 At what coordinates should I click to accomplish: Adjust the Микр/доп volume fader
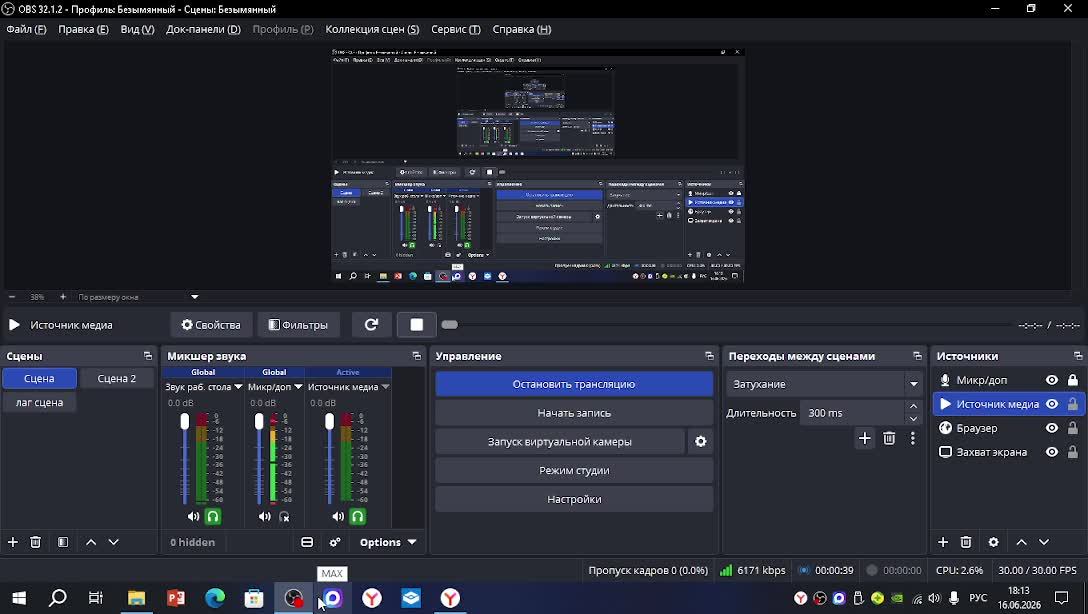coord(259,421)
